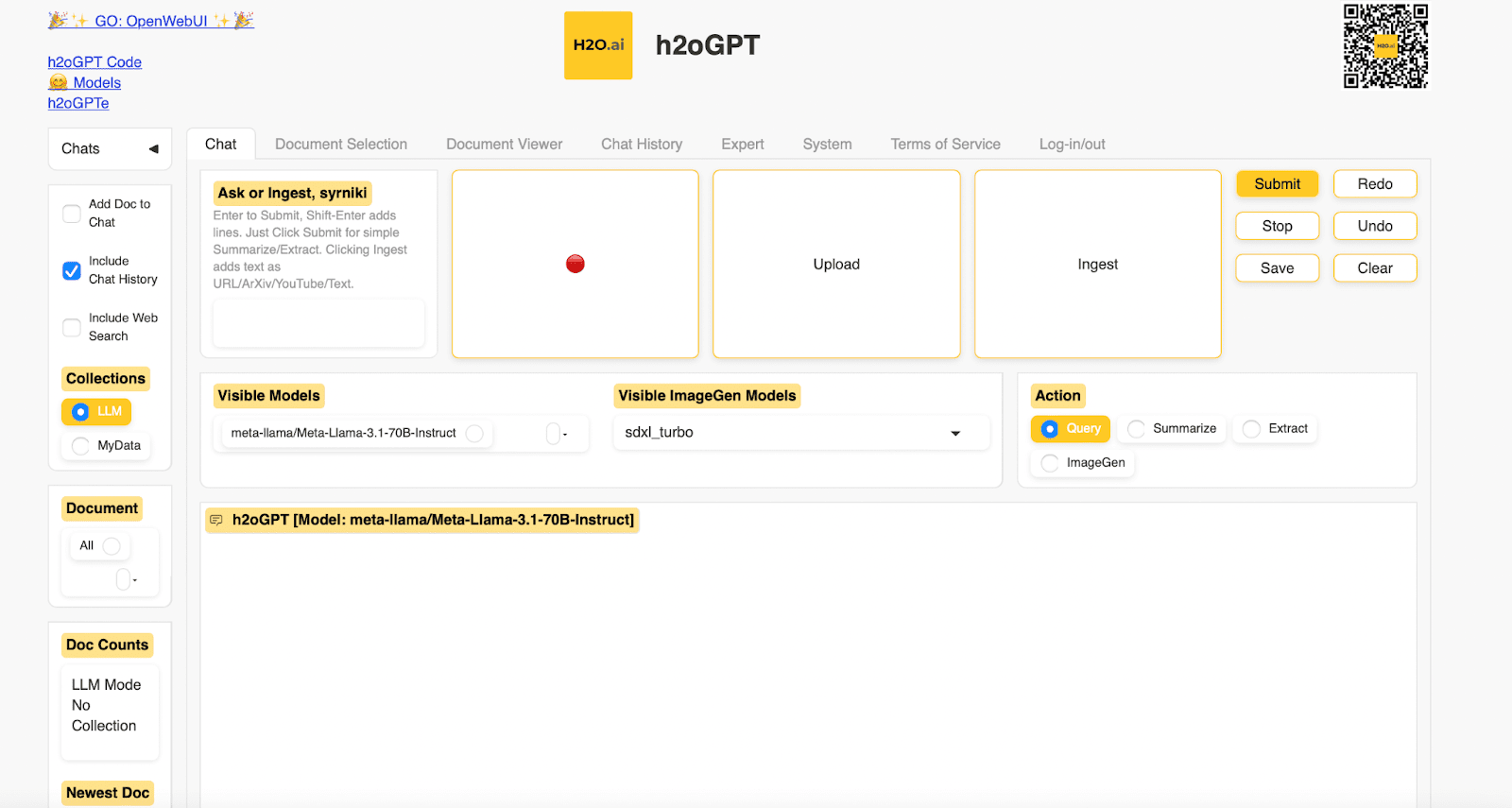Click the Clear button

[1375, 268]
